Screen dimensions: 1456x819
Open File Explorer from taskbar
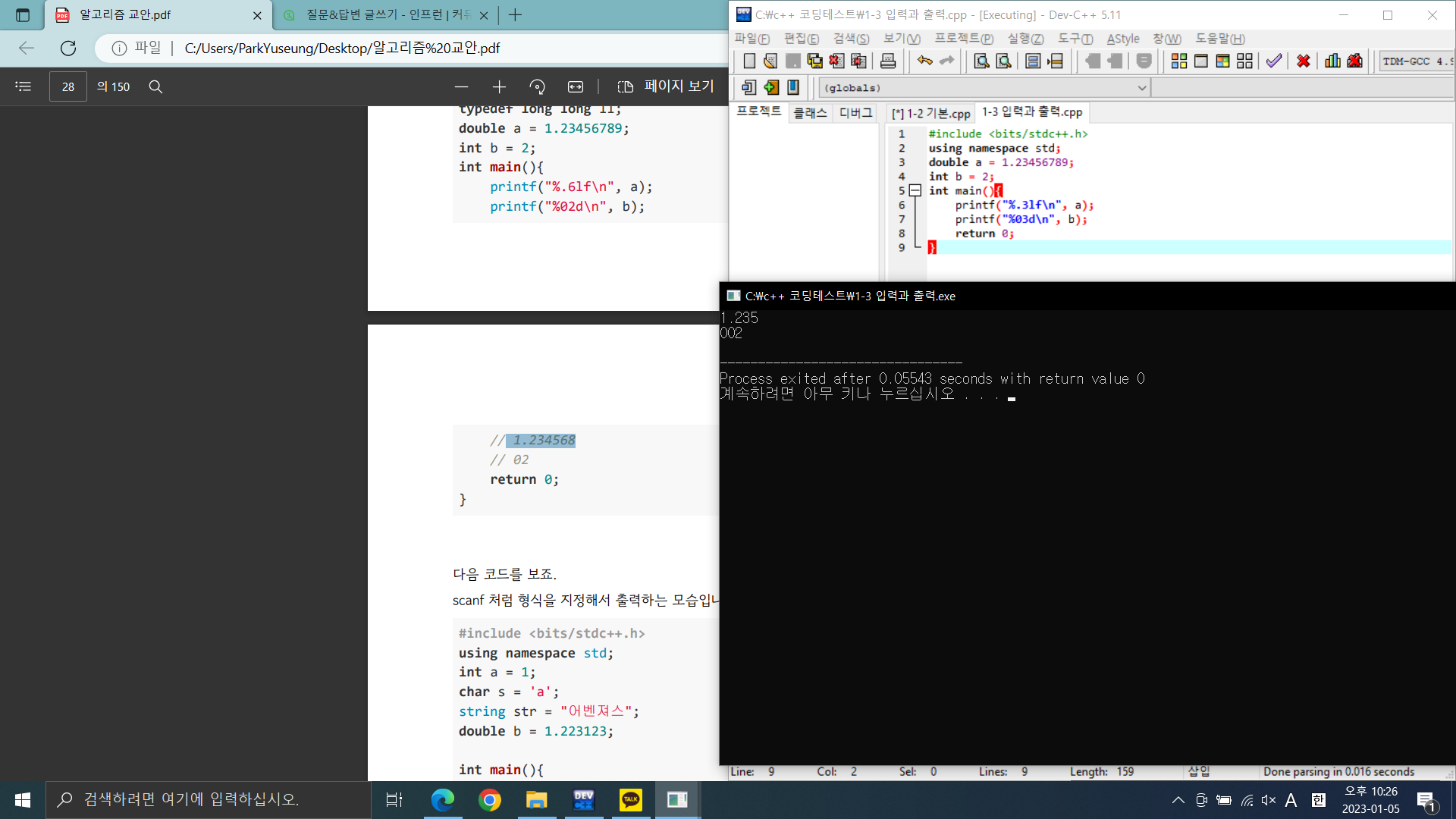[537, 800]
